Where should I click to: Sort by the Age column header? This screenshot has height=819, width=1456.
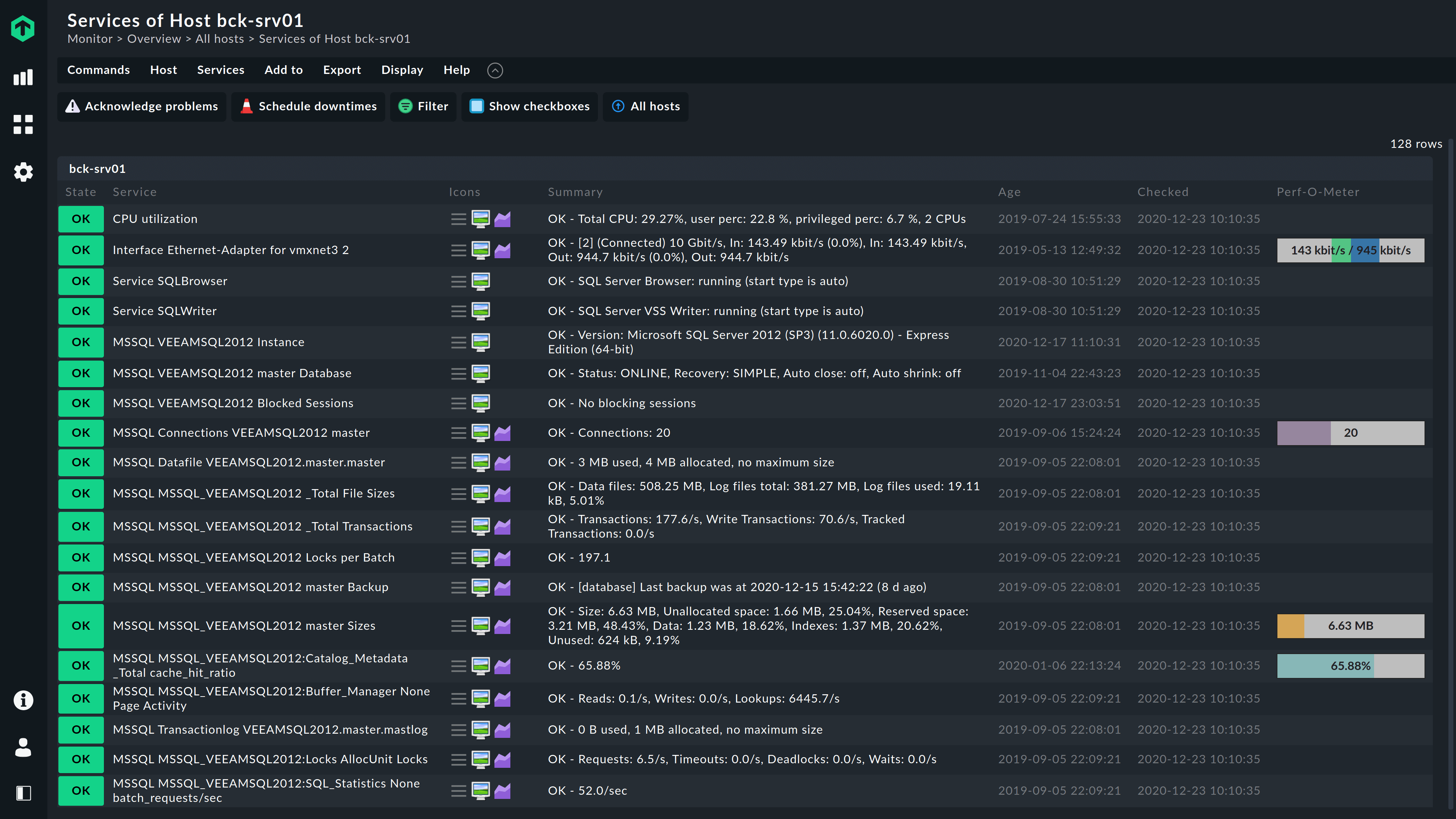[x=1009, y=192]
